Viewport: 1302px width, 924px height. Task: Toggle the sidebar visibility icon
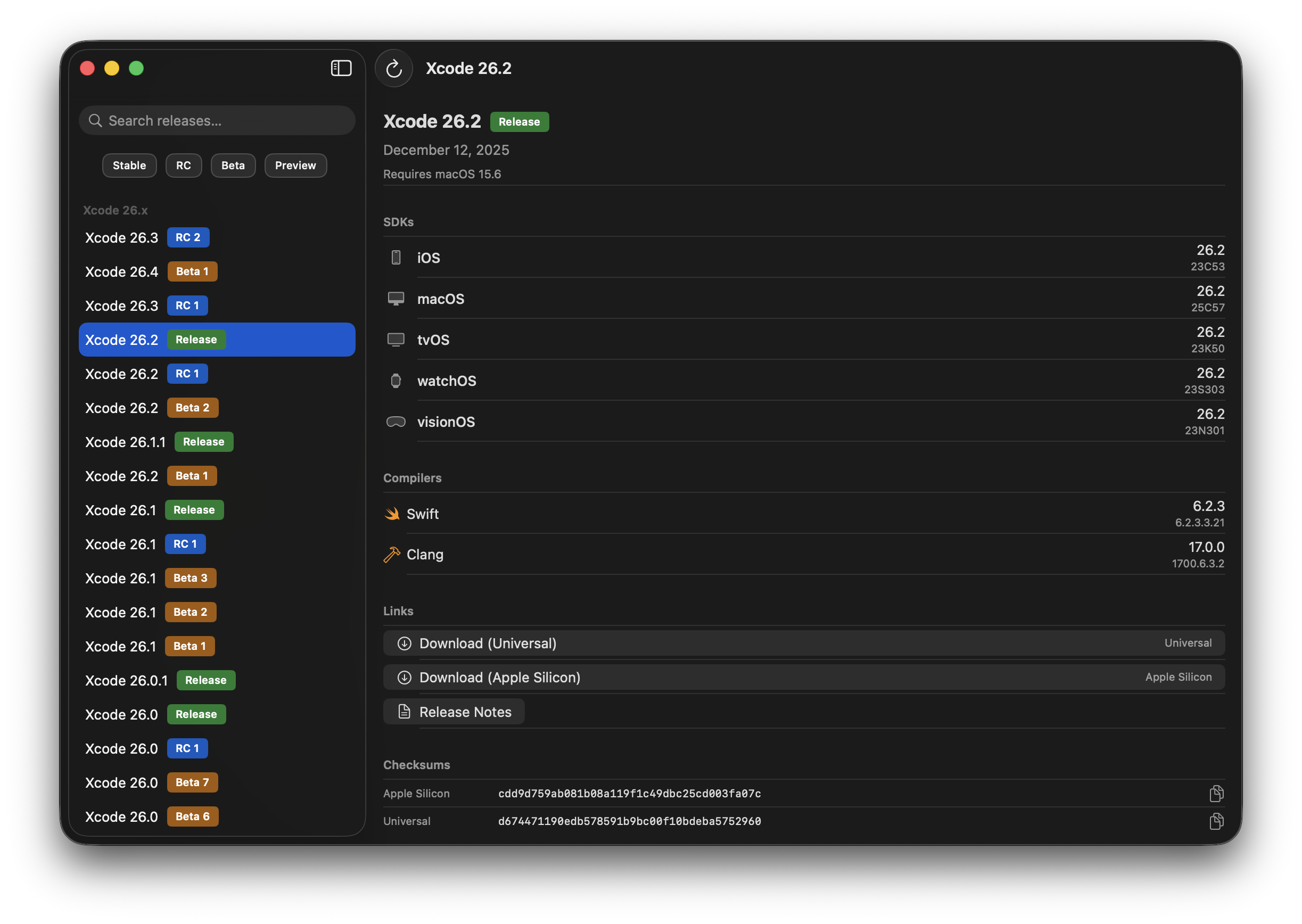tap(341, 68)
